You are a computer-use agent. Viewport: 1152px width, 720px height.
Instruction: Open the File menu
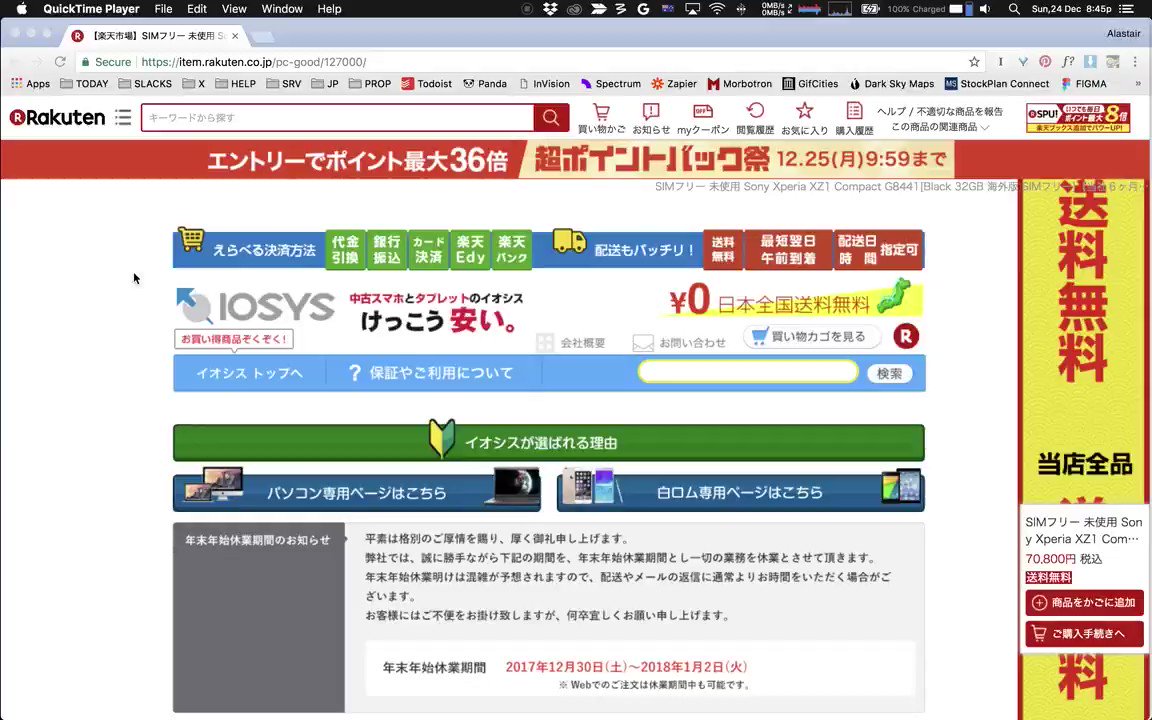(163, 9)
